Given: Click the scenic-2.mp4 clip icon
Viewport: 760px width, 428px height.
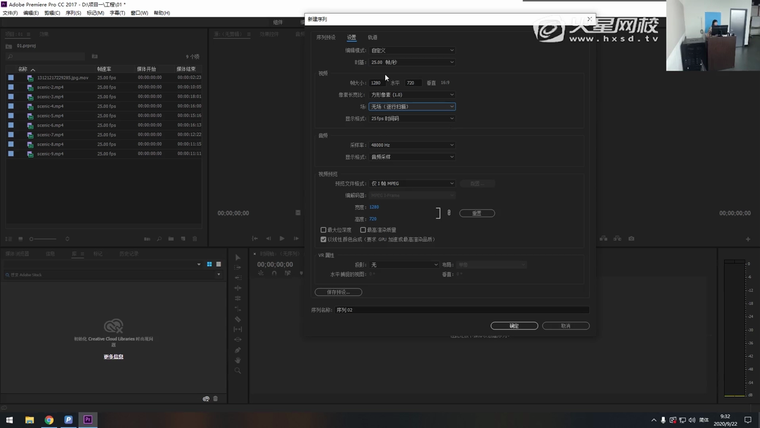Looking at the screenshot, I should coord(31,85).
